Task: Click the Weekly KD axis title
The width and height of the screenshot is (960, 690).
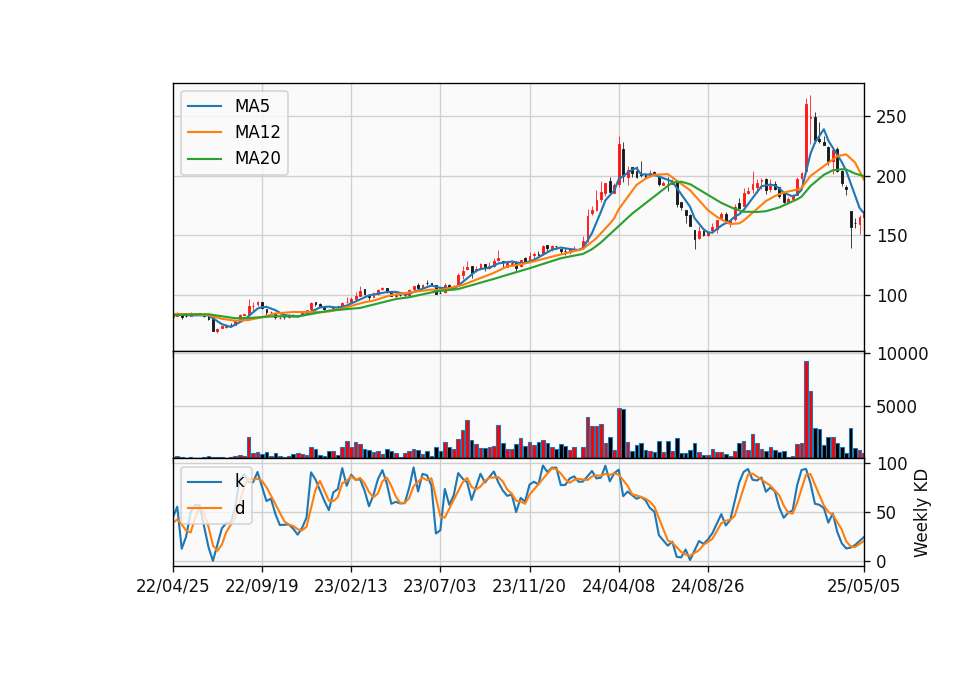Action: tap(921, 514)
